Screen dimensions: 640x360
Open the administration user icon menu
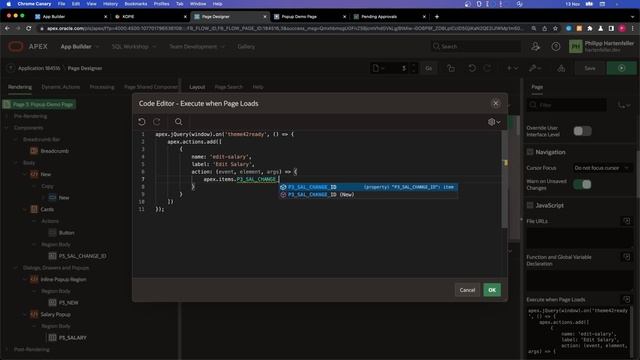click(536, 47)
